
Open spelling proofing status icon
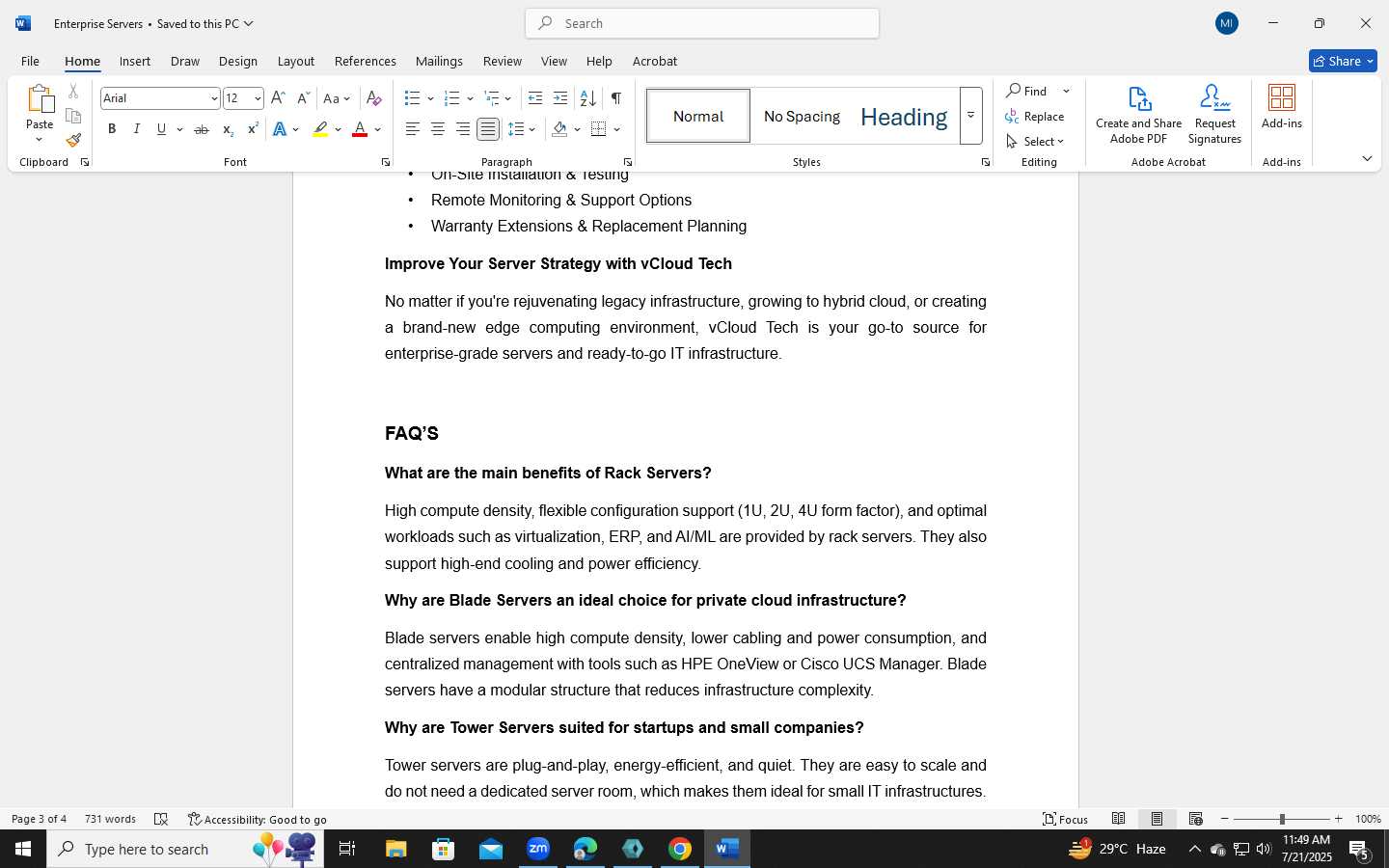coord(161,819)
